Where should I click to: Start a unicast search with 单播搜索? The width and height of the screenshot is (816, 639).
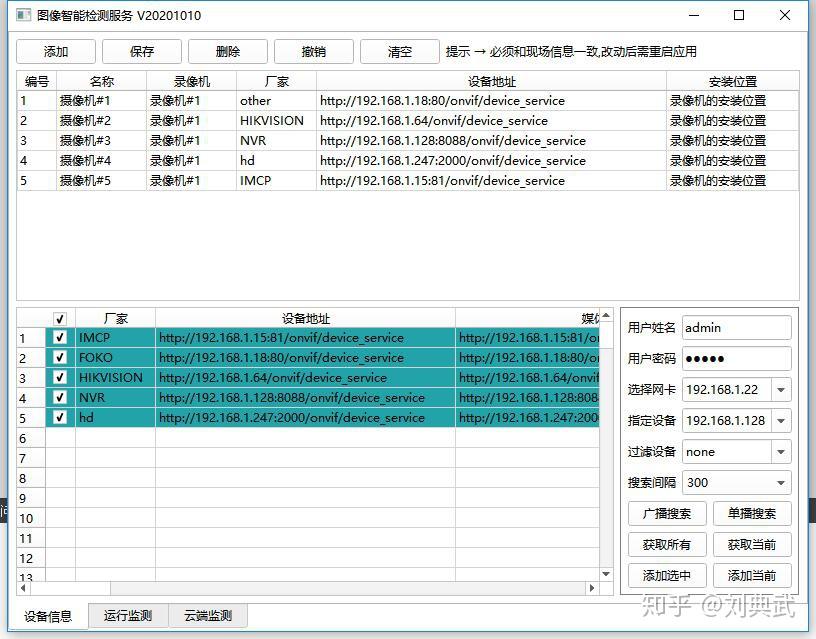tap(753, 513)
